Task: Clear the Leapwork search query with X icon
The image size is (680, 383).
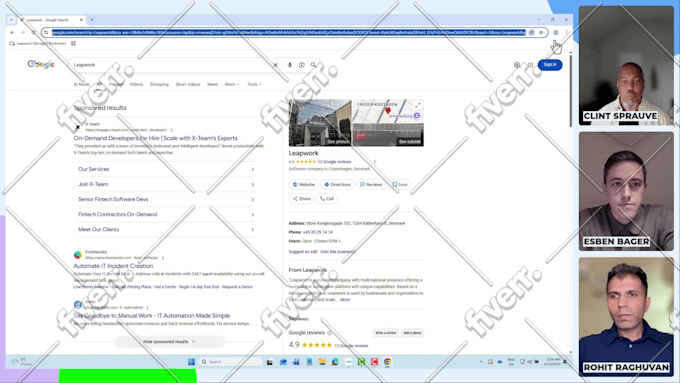Action: click(275, 65)
